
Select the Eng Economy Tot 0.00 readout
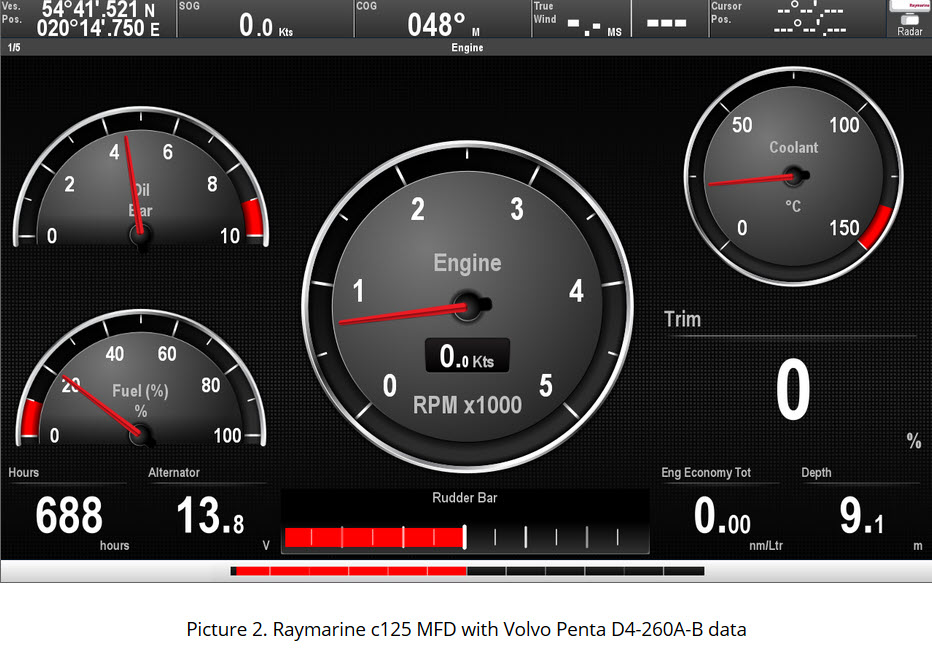[x=722, y=510]
